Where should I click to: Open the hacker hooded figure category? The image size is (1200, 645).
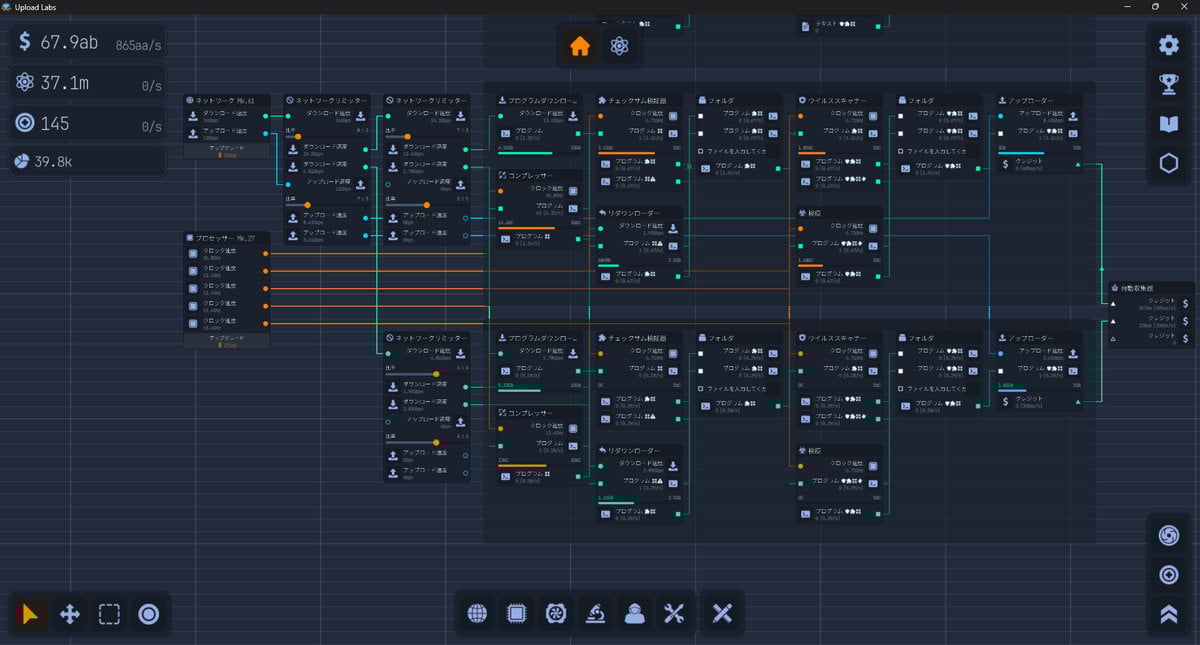(634, 614)
